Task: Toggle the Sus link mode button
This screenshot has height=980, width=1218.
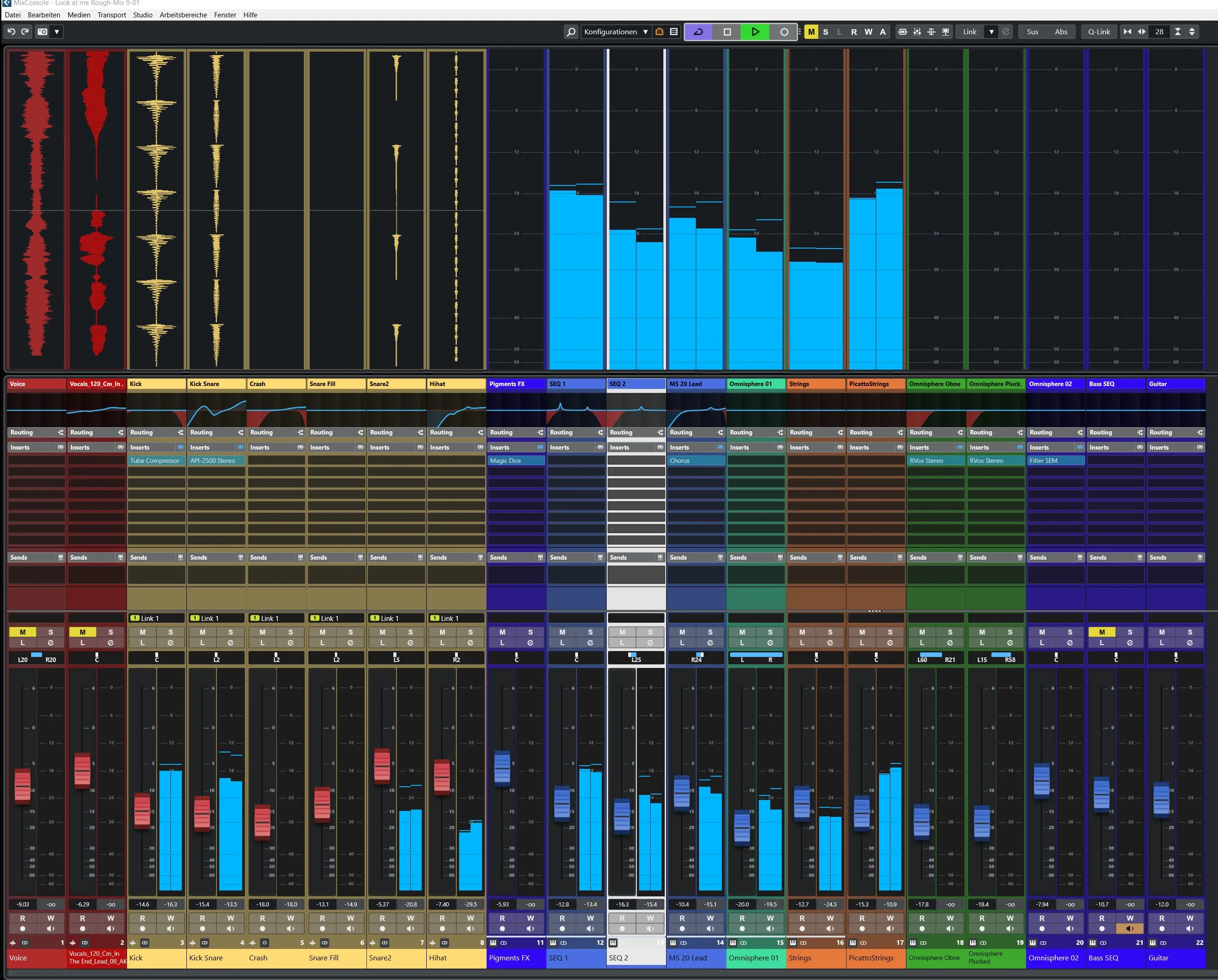Action: pyautogui.click(x=1032, y=32)
